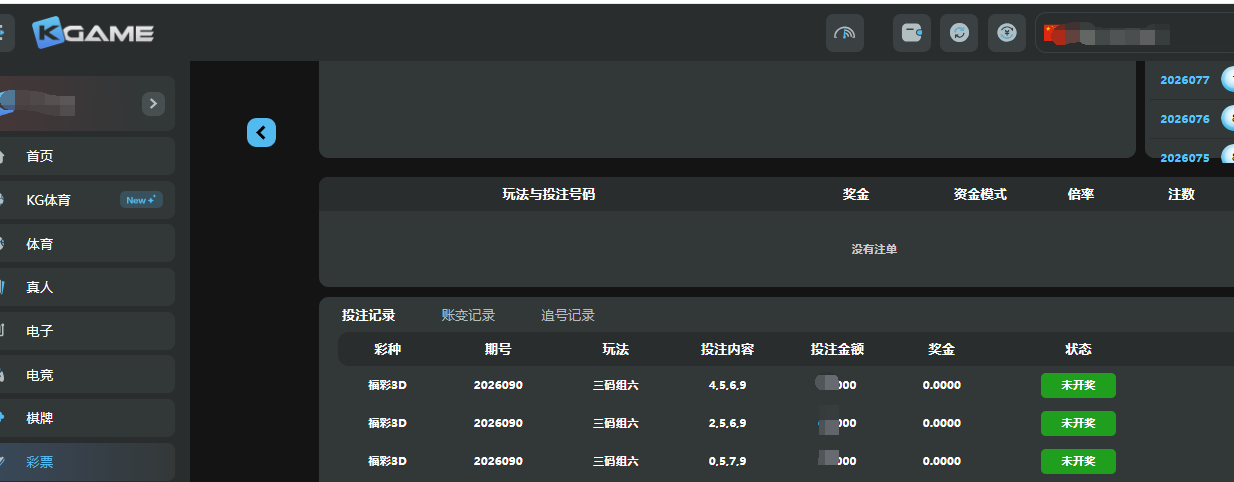The image size is (1234, 482).
Task: Switch to the 追号记录 tab
Action: (x=568, y=315)
